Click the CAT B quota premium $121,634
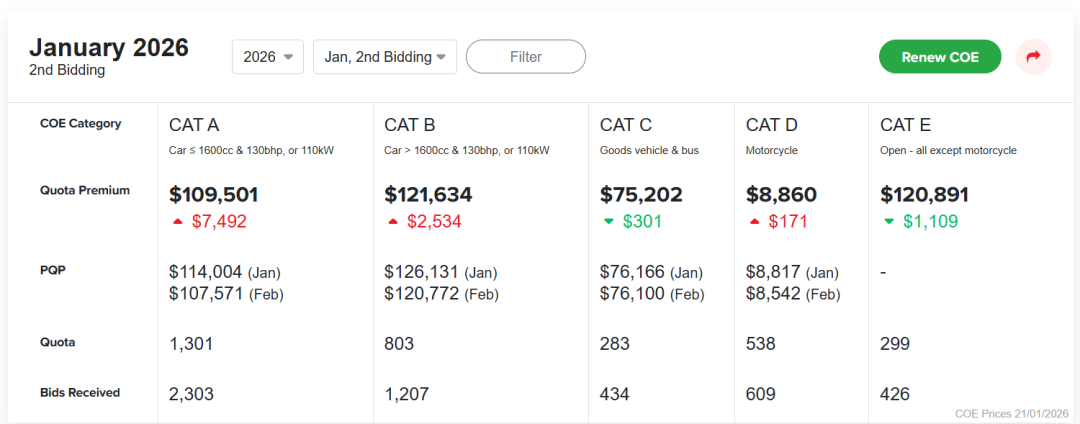Screen dimensions: 1080x424 click(428, 195)
